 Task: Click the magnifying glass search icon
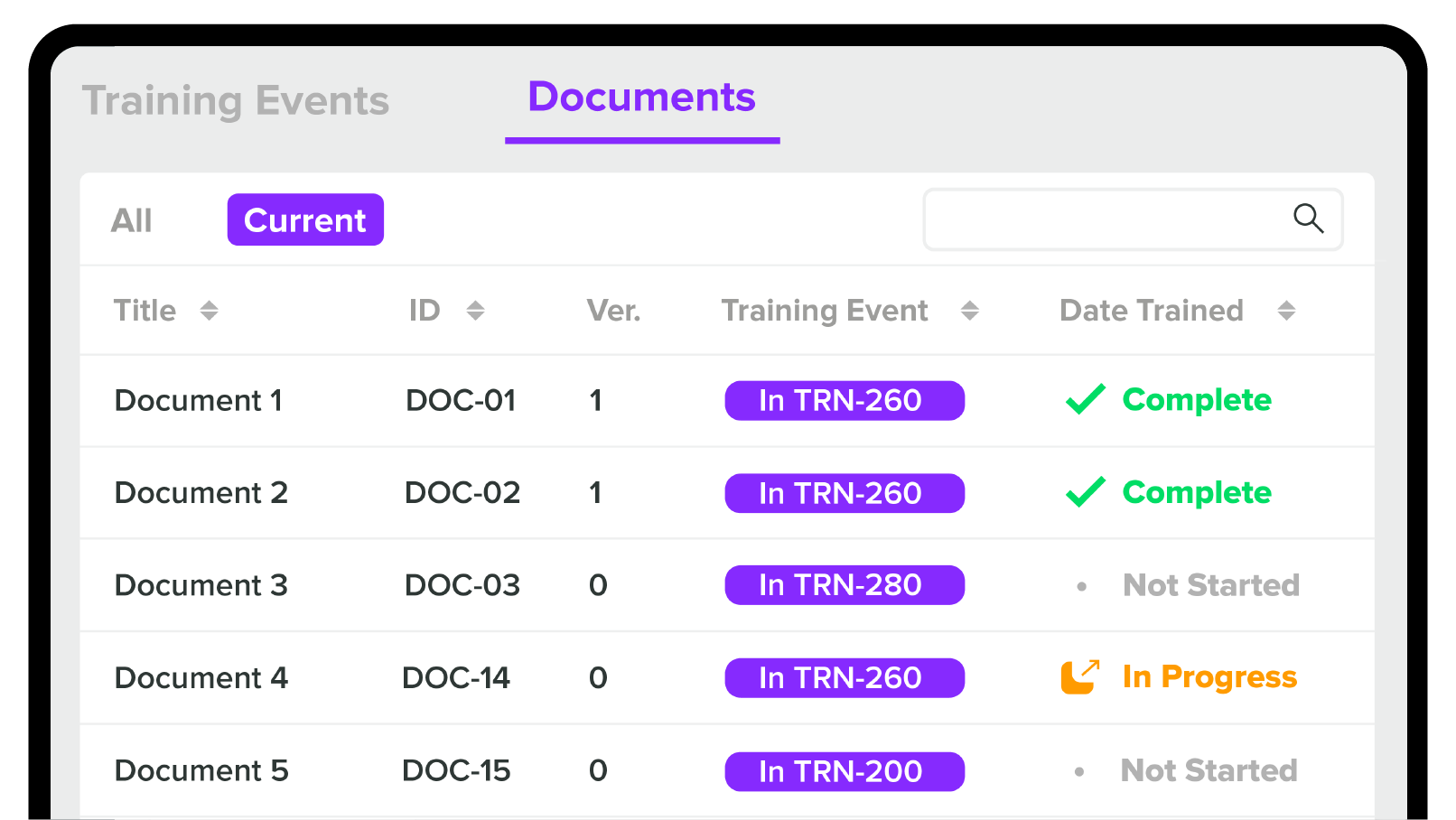[1308, 219]
